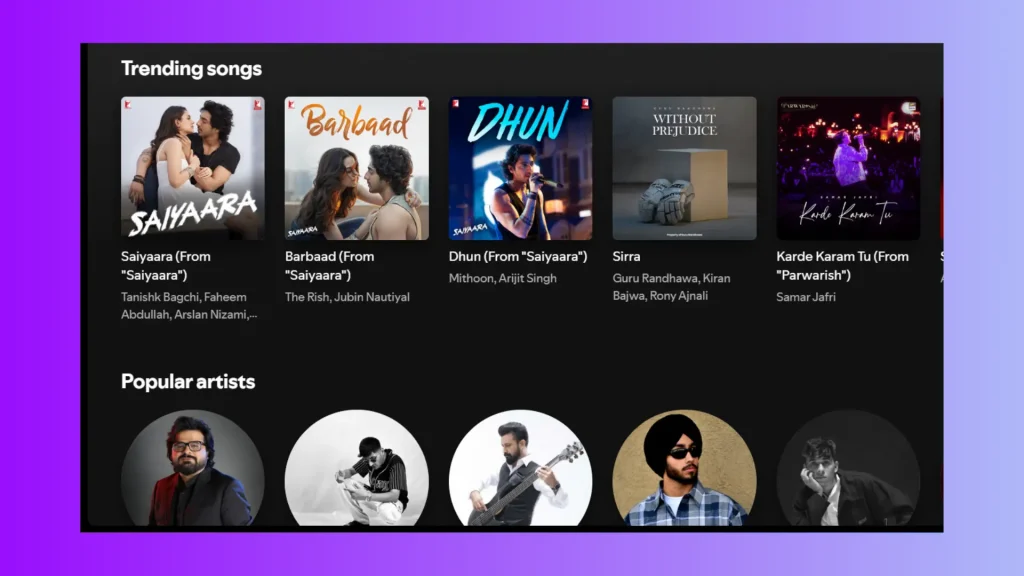The image size is (1024, 576).
Task: Open the Without Prejudice cover for Sirra
Action: 683,167
